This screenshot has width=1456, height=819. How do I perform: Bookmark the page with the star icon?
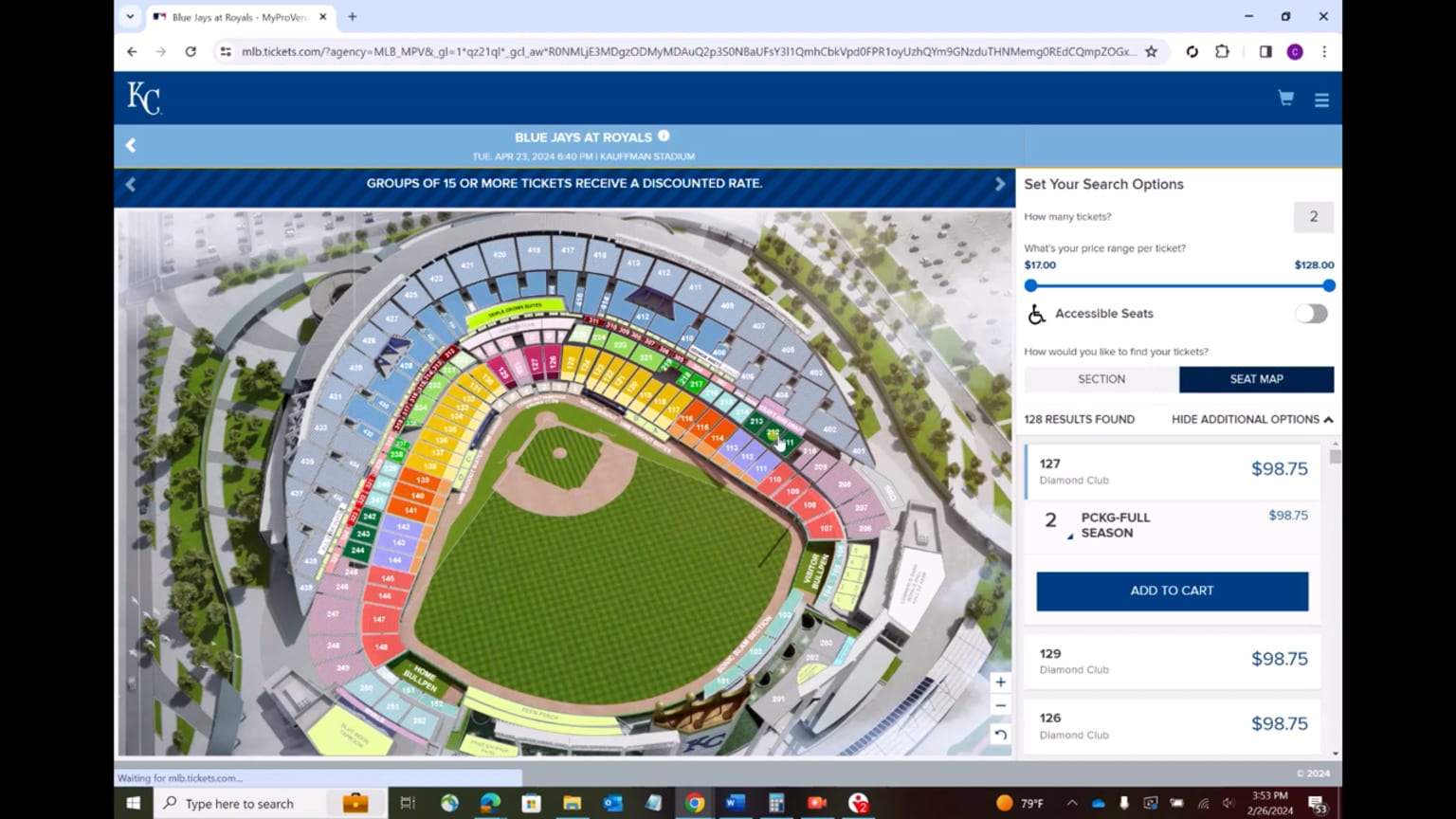1150,52
